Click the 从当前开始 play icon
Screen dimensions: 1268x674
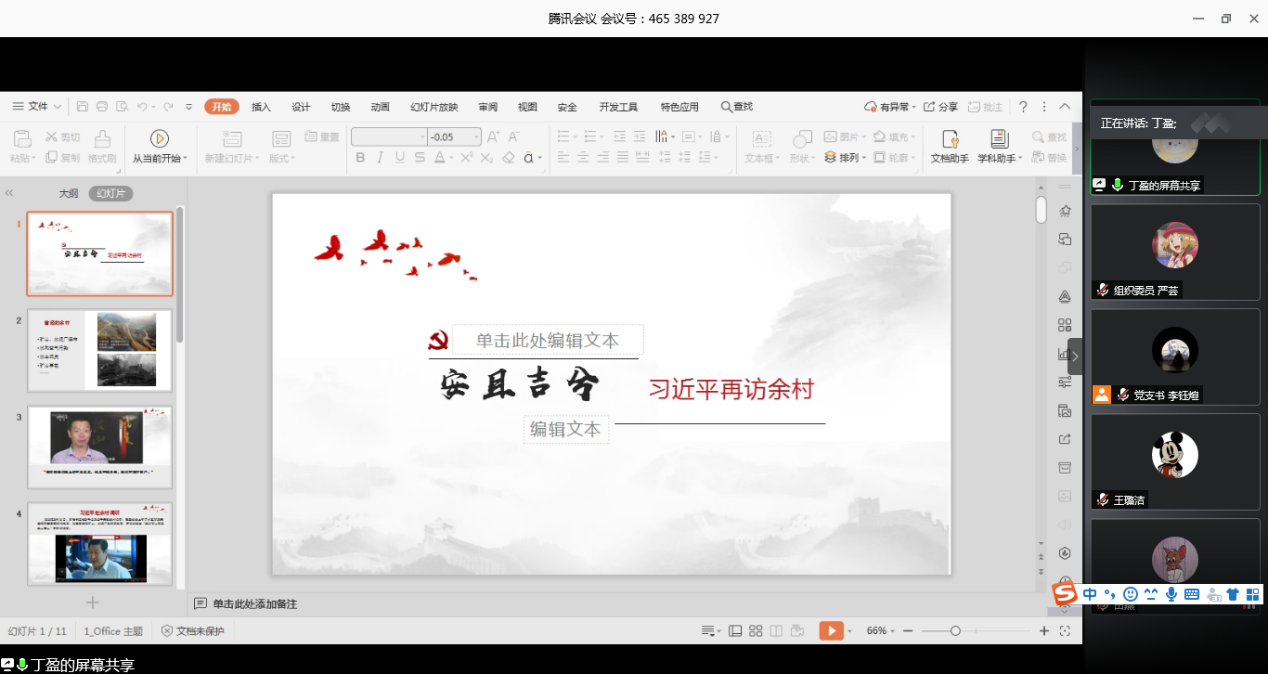coord(159,139)
